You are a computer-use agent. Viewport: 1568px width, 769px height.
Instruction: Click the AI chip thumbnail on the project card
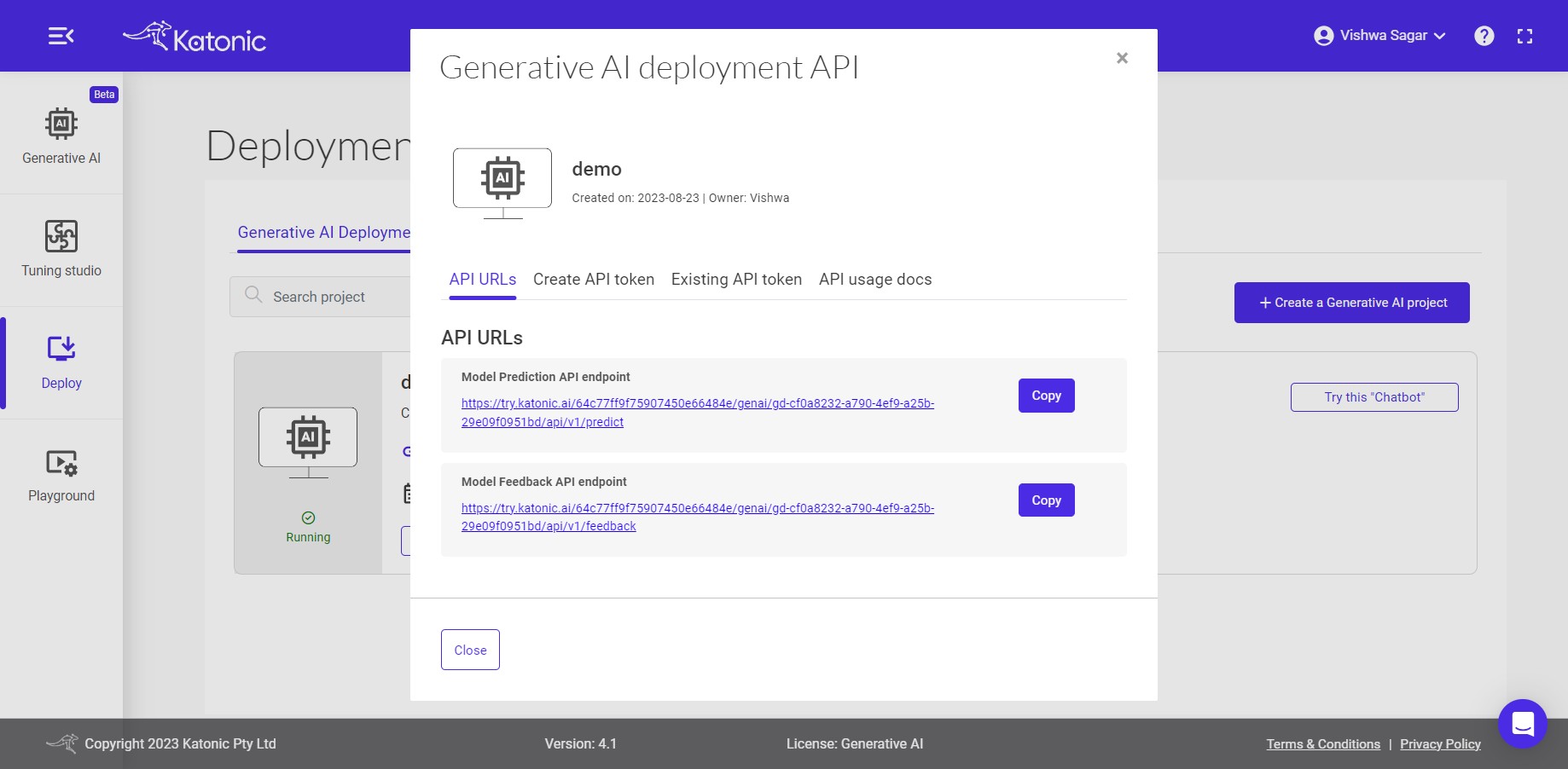point(308,442)
